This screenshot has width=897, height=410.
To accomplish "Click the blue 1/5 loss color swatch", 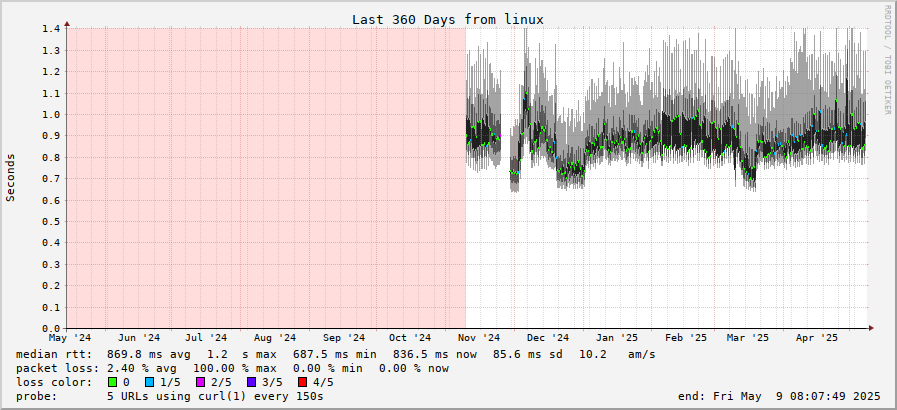I will [150, 382].
